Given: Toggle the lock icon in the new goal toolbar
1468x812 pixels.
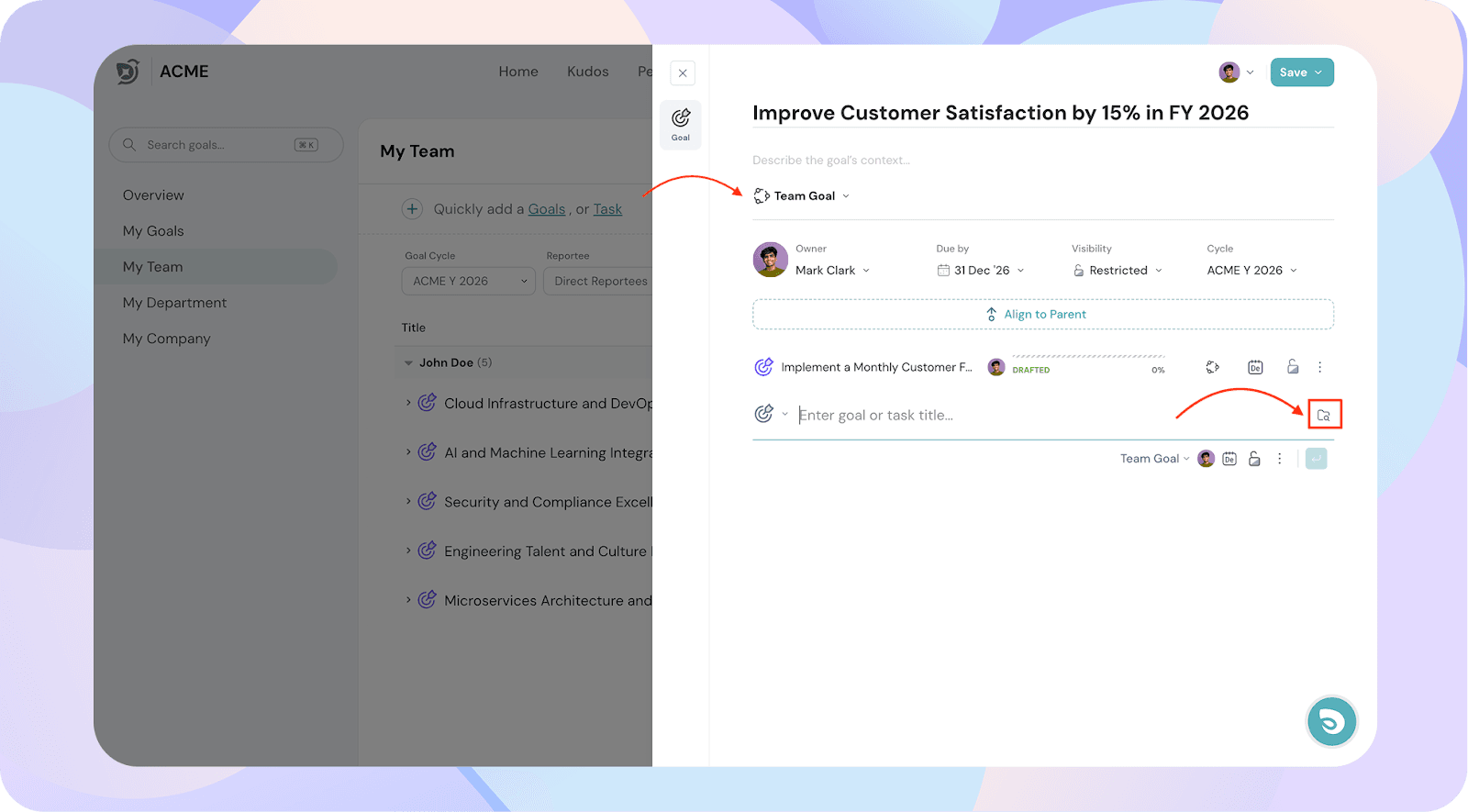Looking at the screenshot, I should pos(1254,459).
